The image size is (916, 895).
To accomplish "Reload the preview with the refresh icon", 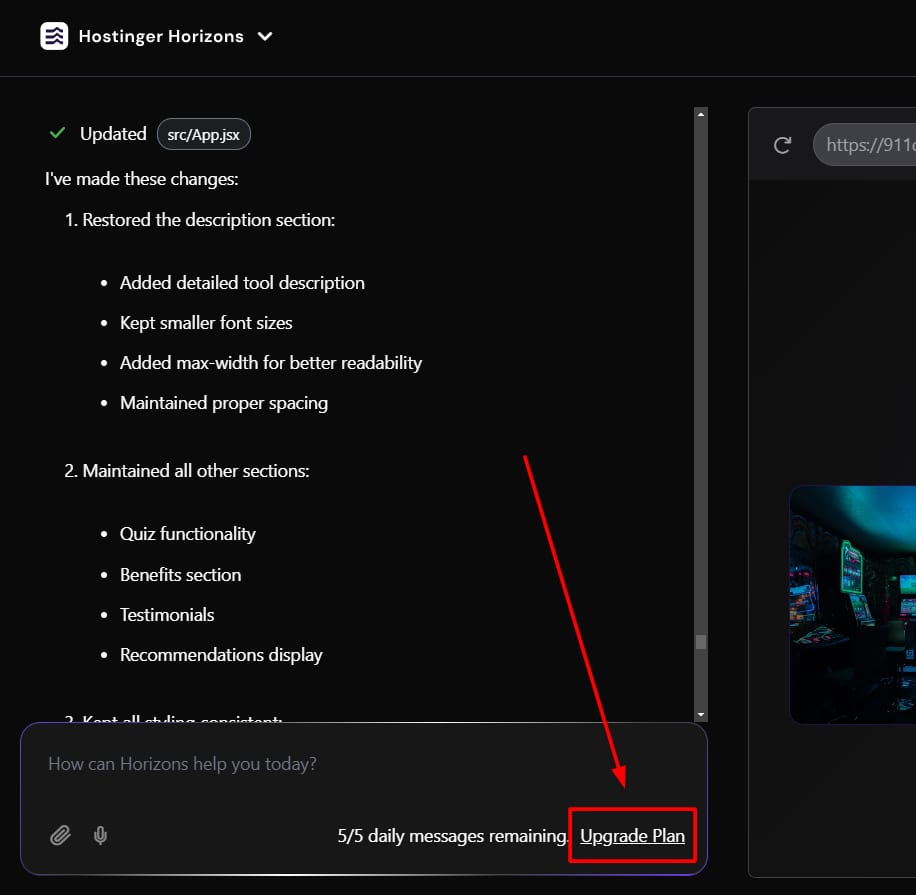I will click(x=783, y=145).
